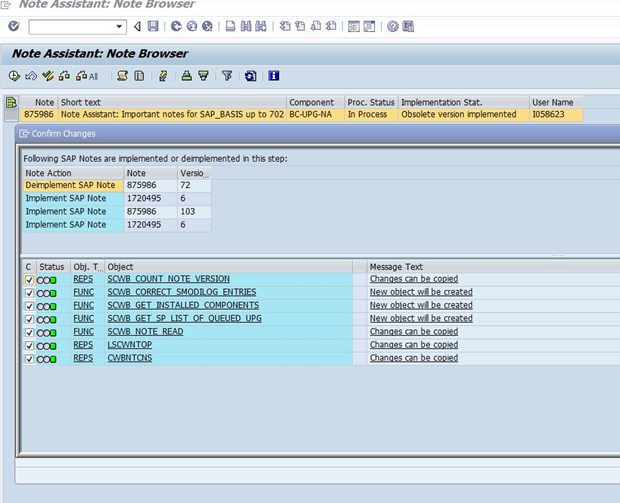The image size is (620, 503).
Task: Click REPS link in the LSCWNTOP row
Action: coord(83,345)
